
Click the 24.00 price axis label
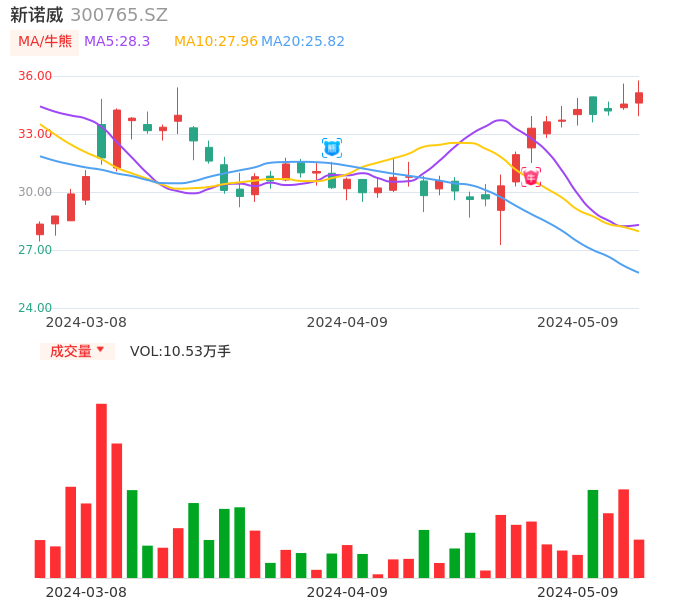pos(35,308)
